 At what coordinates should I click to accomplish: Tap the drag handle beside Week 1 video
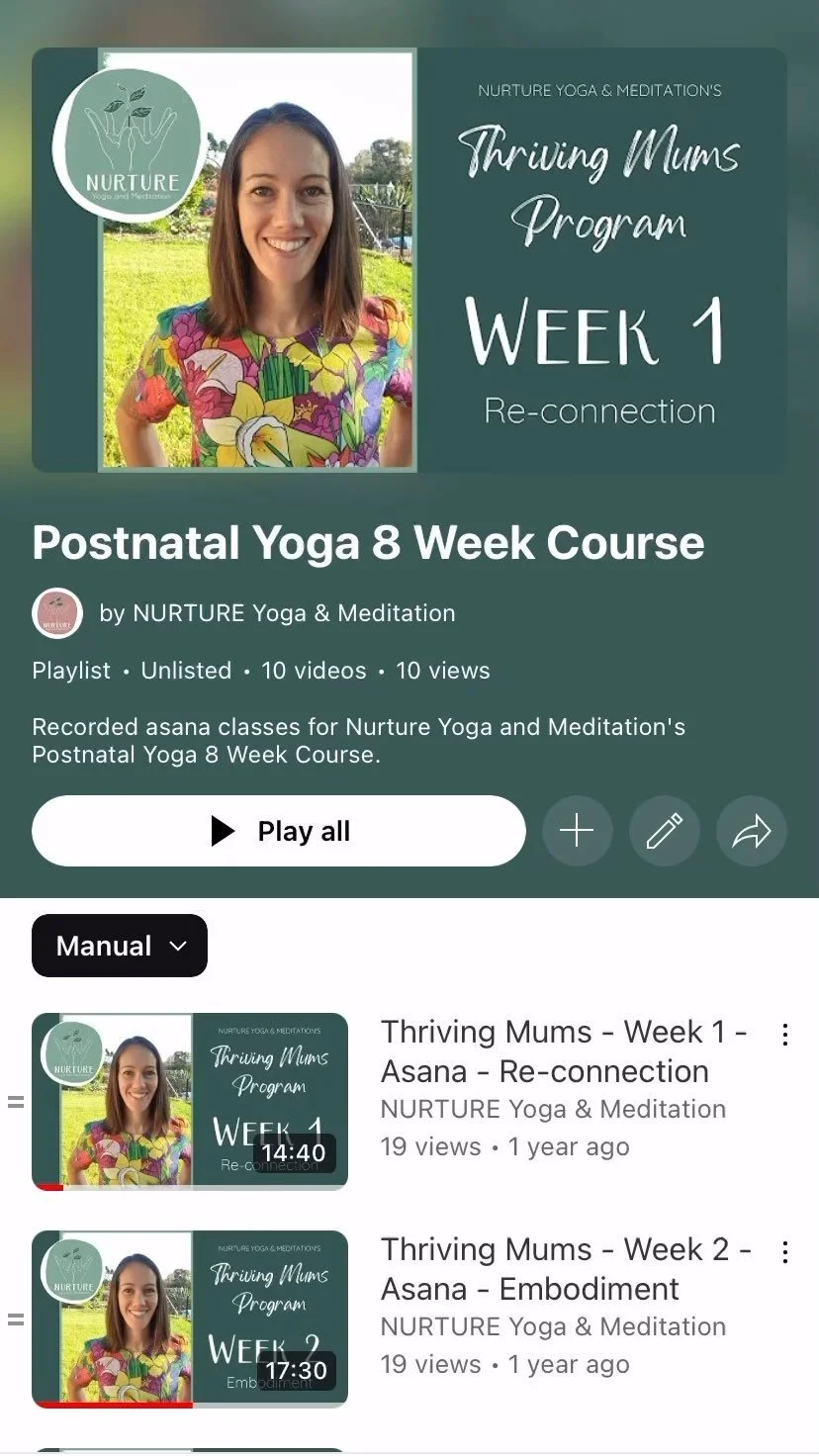16,1101
